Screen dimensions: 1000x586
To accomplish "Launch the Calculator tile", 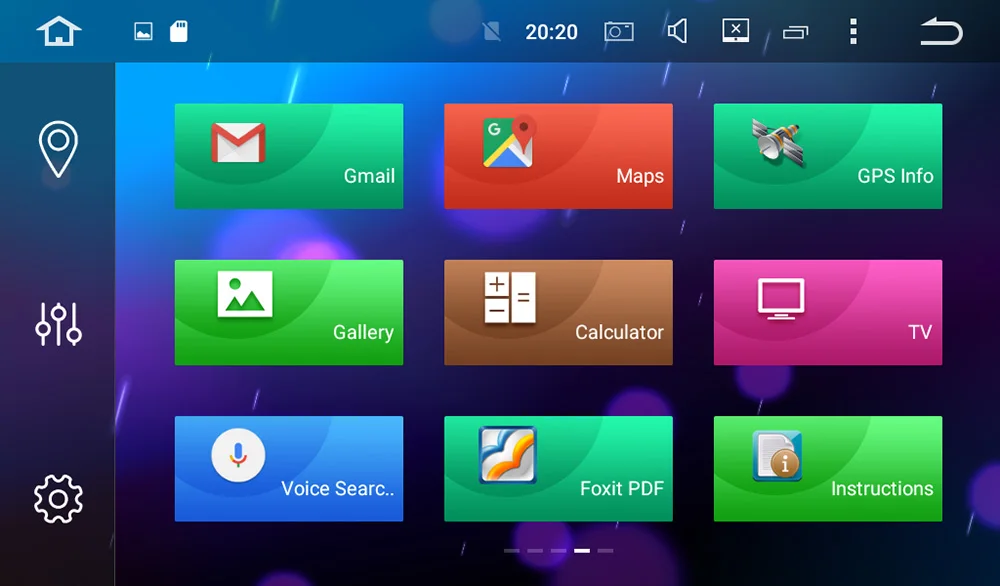I will click(558, 312).
